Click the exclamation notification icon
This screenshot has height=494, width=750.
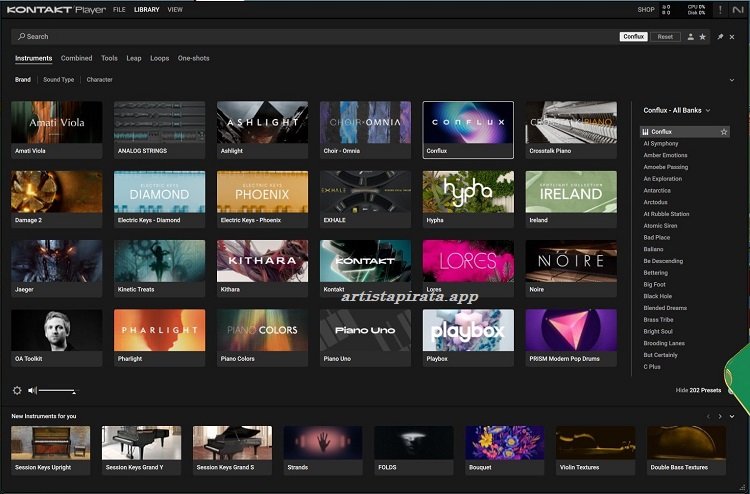(x=720, y=10)
